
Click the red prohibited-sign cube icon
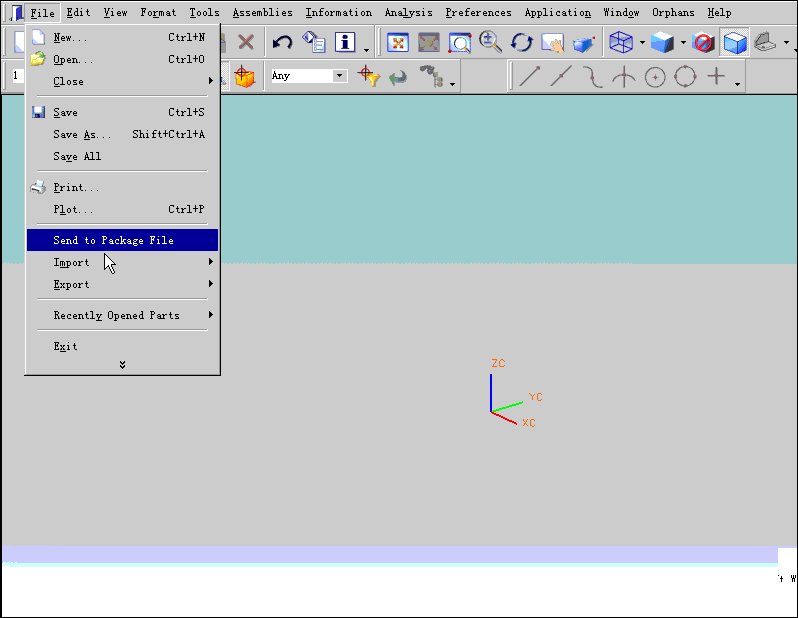703,42
